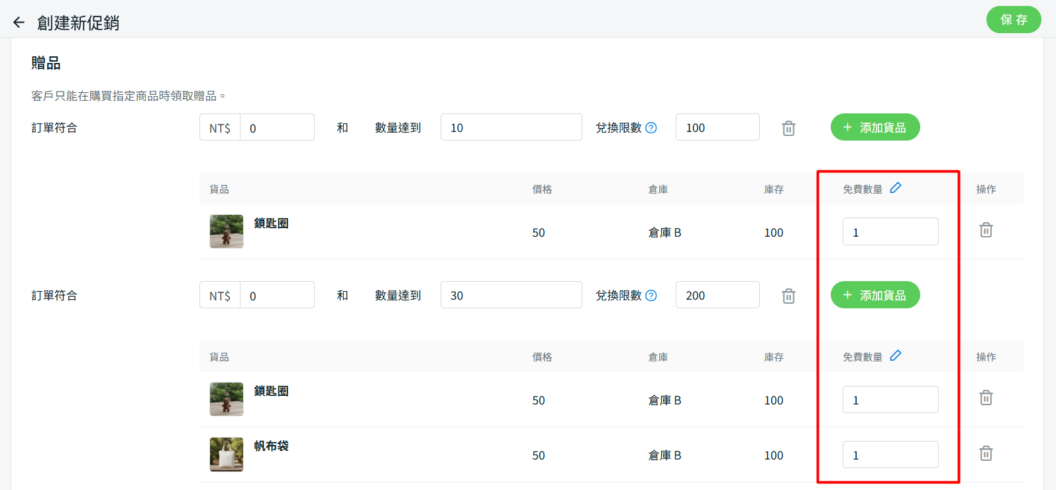Open the 兌換限數 help icon in first condition
Viewport: 1056px width, 490px height.
[x=651, y=128]
